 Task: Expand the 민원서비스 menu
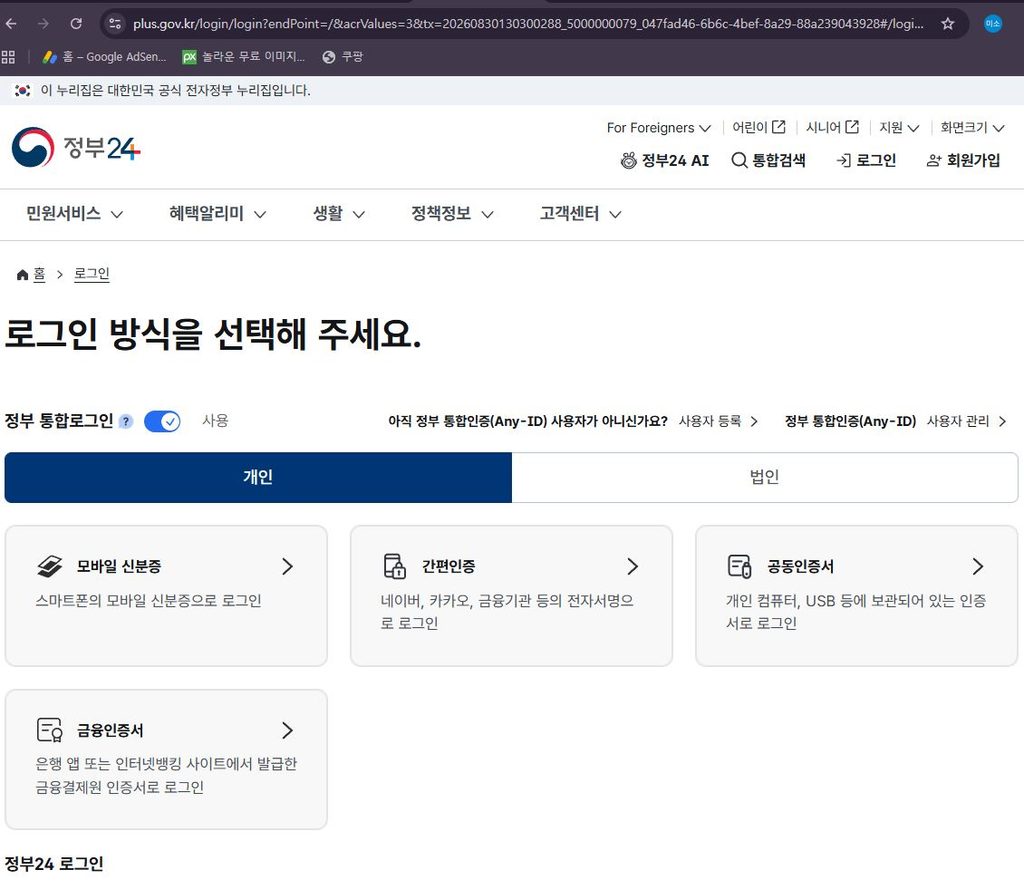(74, 214)
